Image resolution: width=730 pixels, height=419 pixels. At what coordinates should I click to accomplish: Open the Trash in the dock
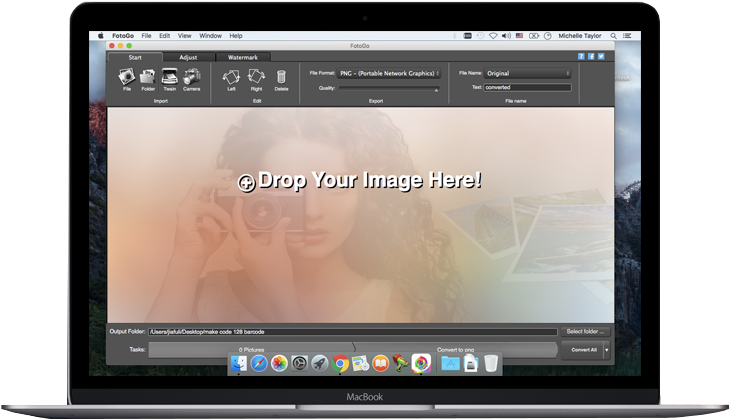491,363
